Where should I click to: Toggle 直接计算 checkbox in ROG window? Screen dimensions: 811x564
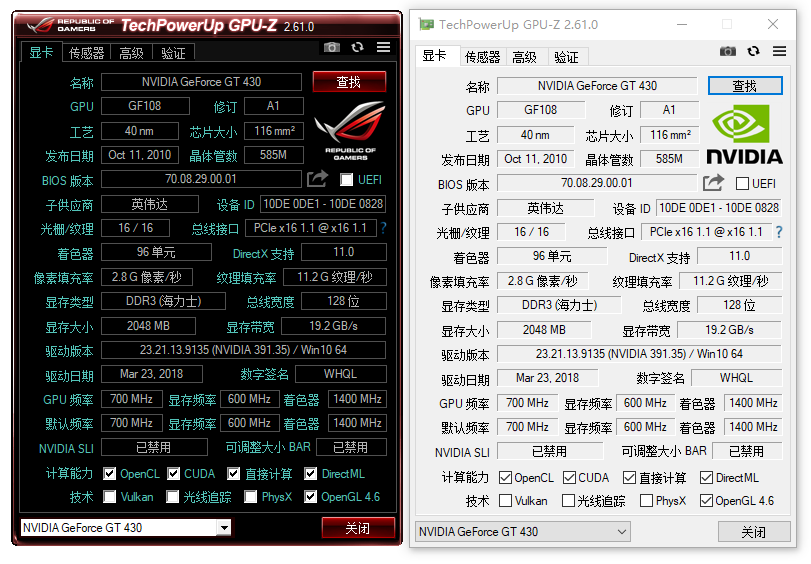(233, 473)
